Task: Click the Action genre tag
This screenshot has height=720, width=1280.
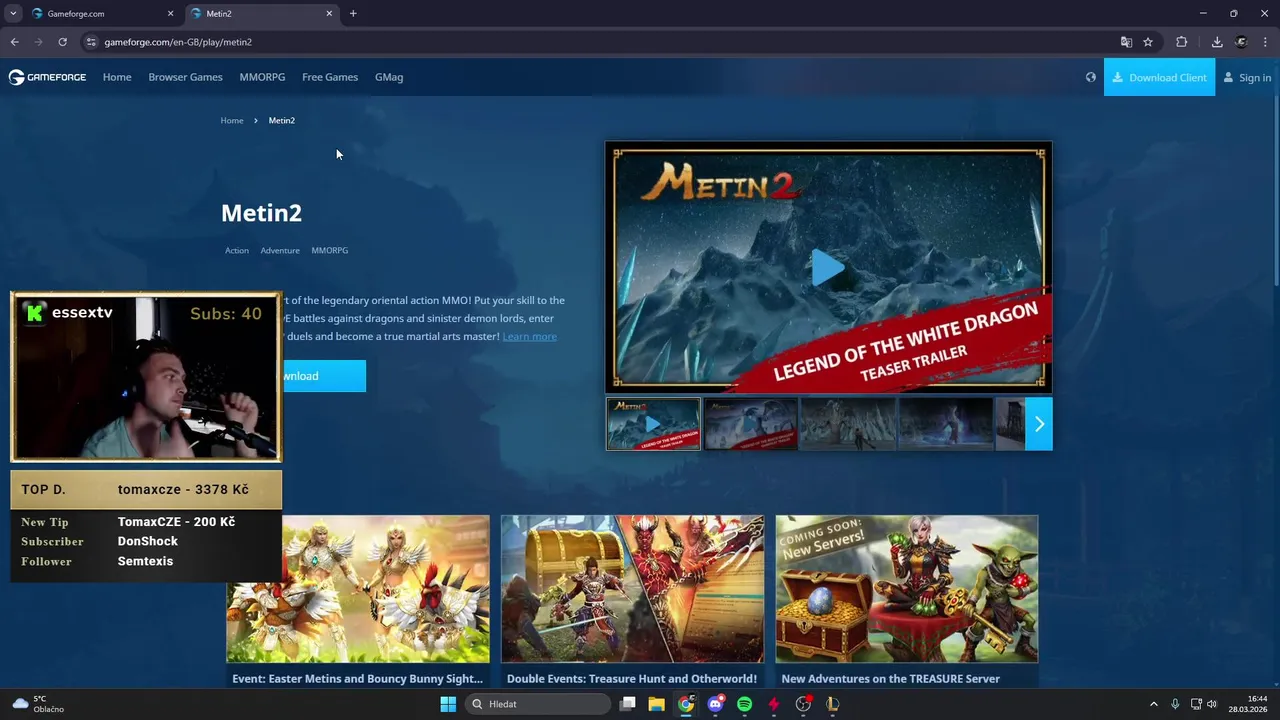Action: (237, 250)
